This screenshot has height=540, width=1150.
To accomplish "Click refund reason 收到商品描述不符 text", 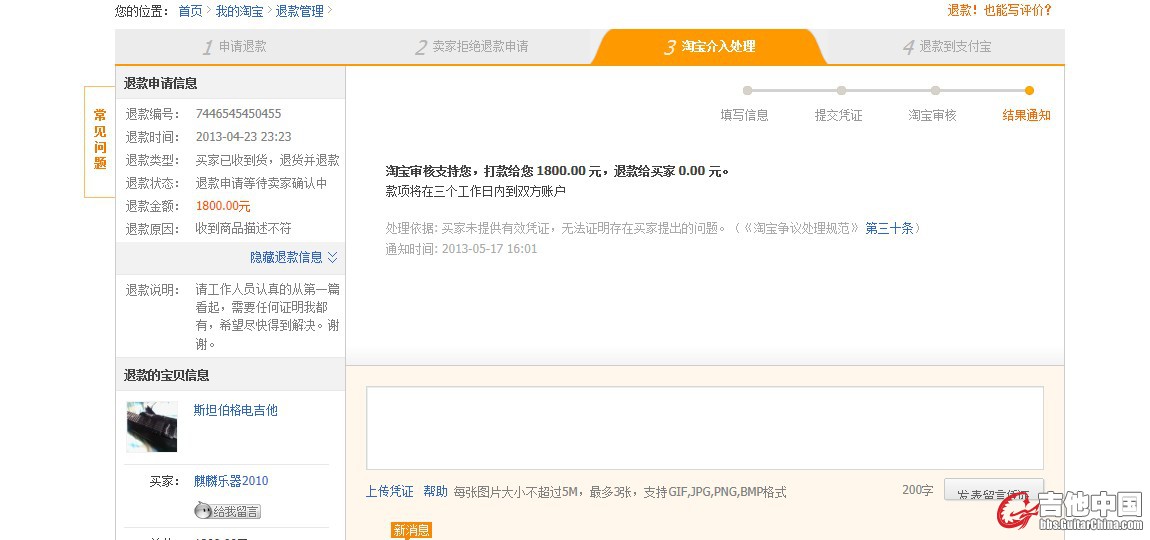I will click(243, 229).
